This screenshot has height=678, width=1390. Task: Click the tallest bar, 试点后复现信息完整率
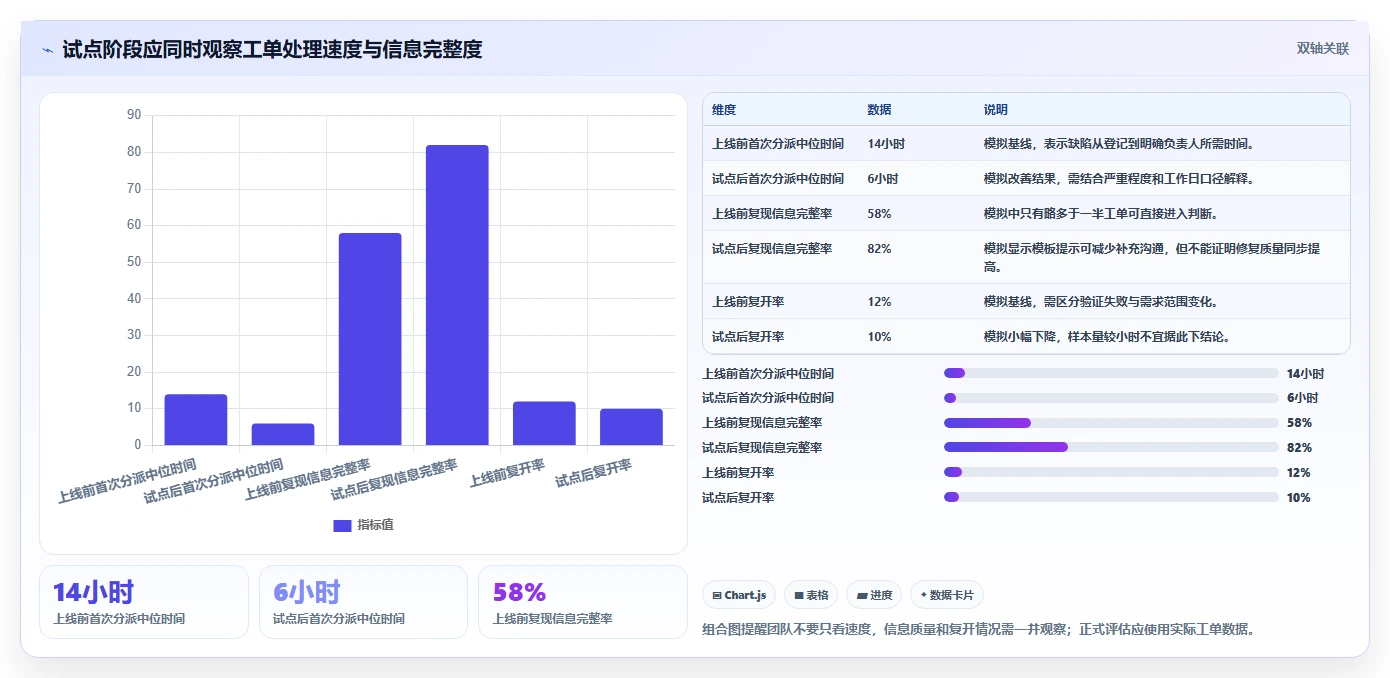click(457, 295)
